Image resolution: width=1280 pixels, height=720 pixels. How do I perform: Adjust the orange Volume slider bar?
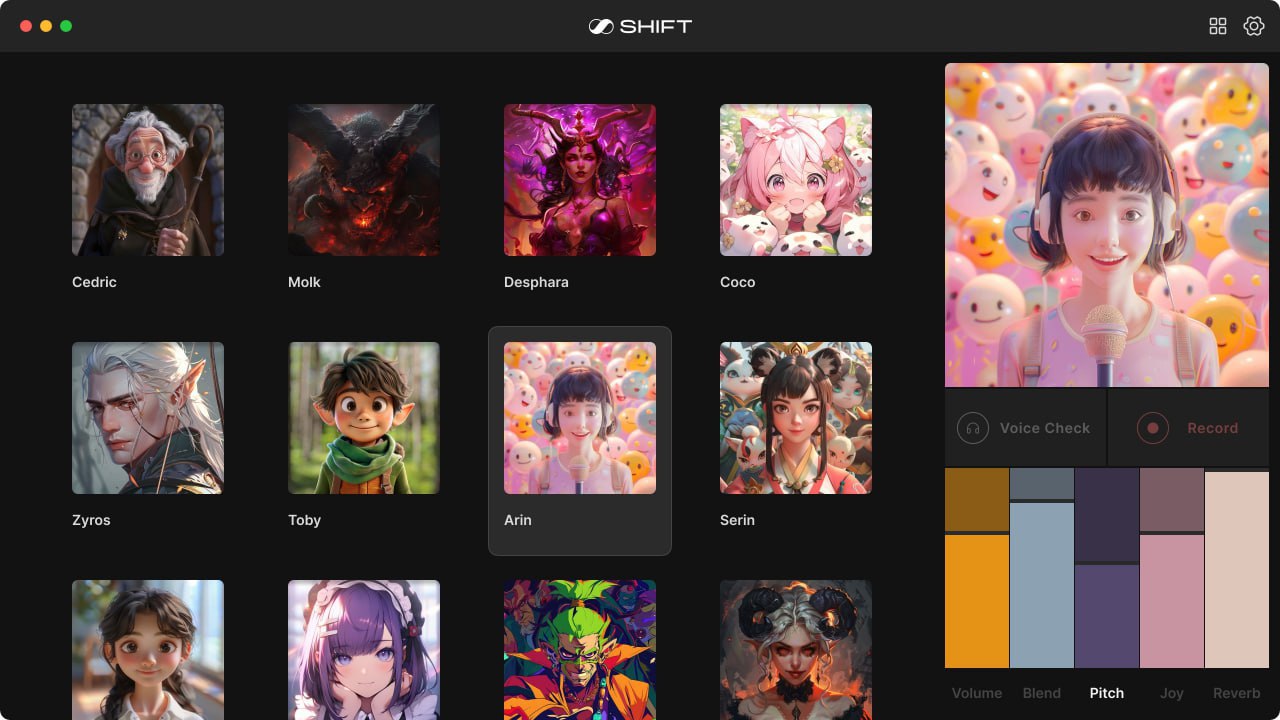click(977, 600)
